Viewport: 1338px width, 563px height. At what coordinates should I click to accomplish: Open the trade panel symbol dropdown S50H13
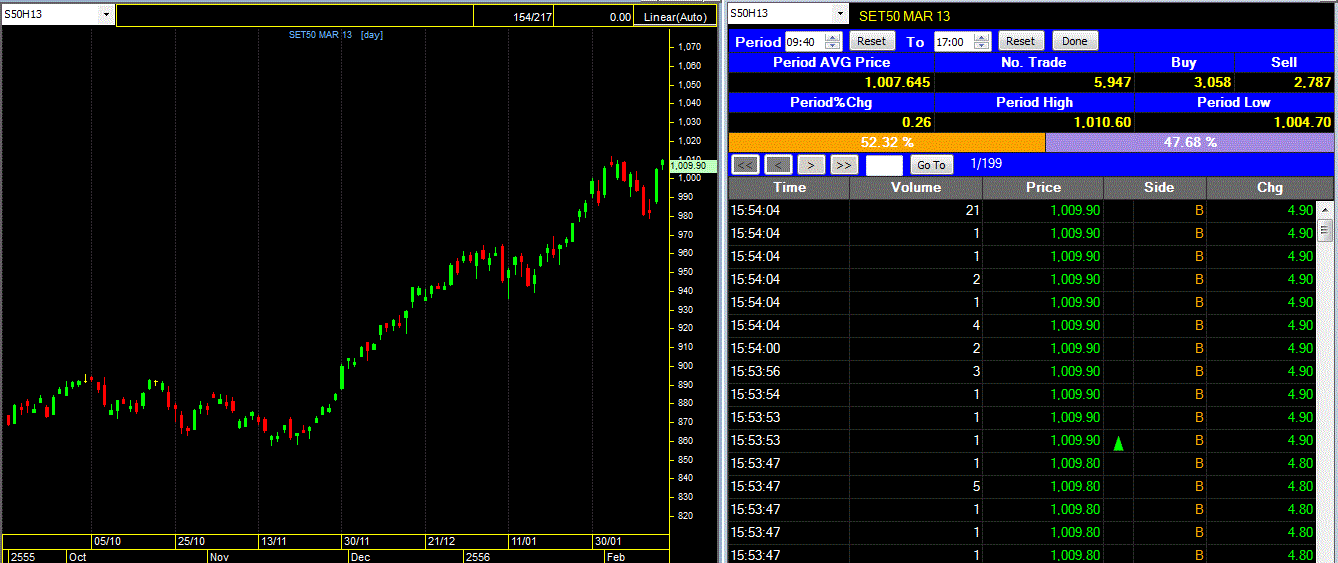pyautogui.click(x=839, y=14)
